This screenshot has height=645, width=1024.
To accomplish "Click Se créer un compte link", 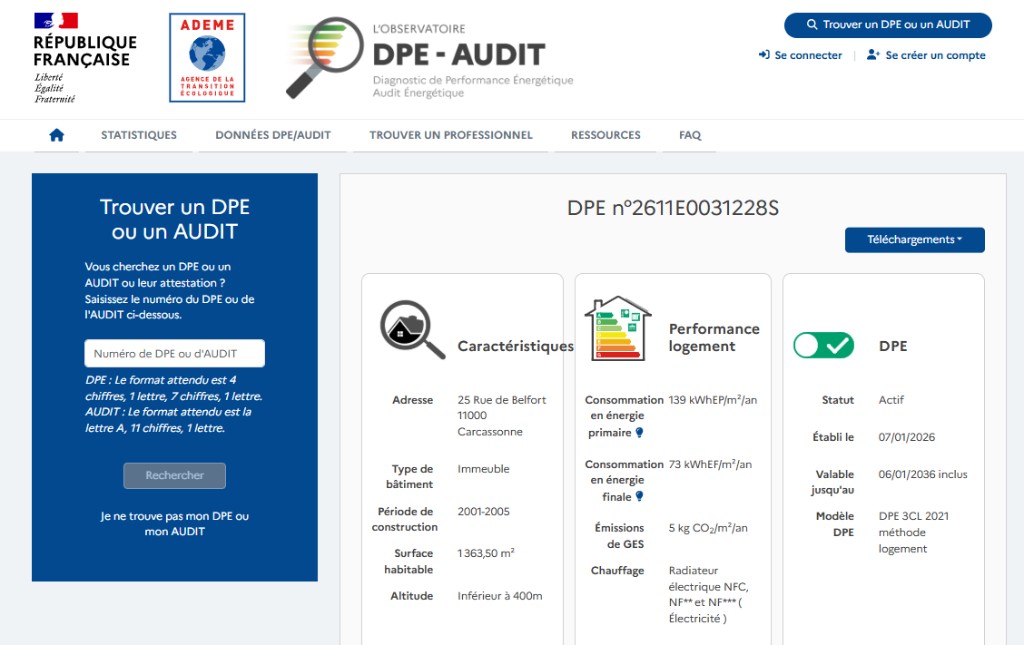I will [935, 55].
